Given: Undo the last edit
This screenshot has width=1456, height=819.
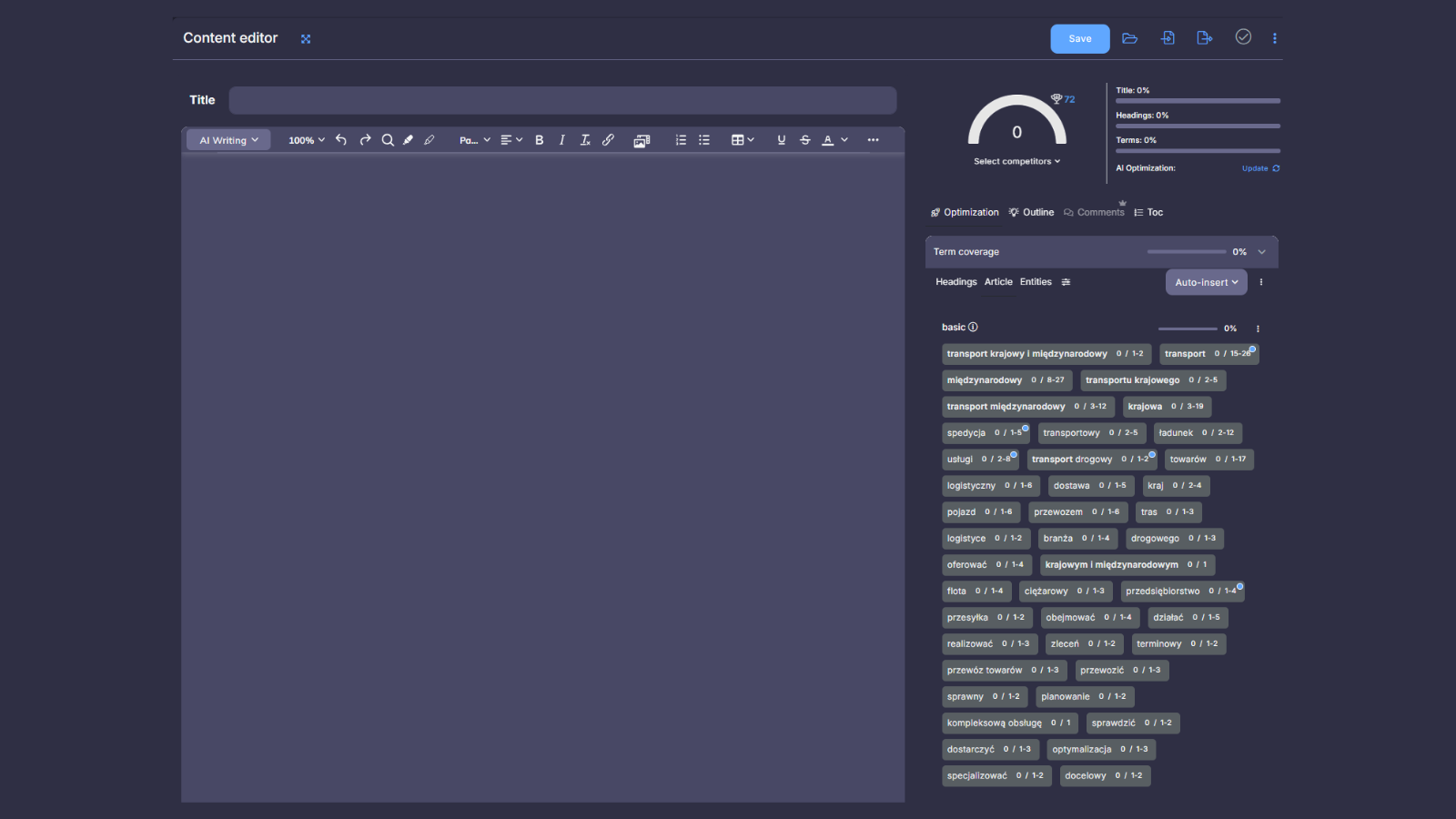Looking at the screenshot, I should 341,140.
